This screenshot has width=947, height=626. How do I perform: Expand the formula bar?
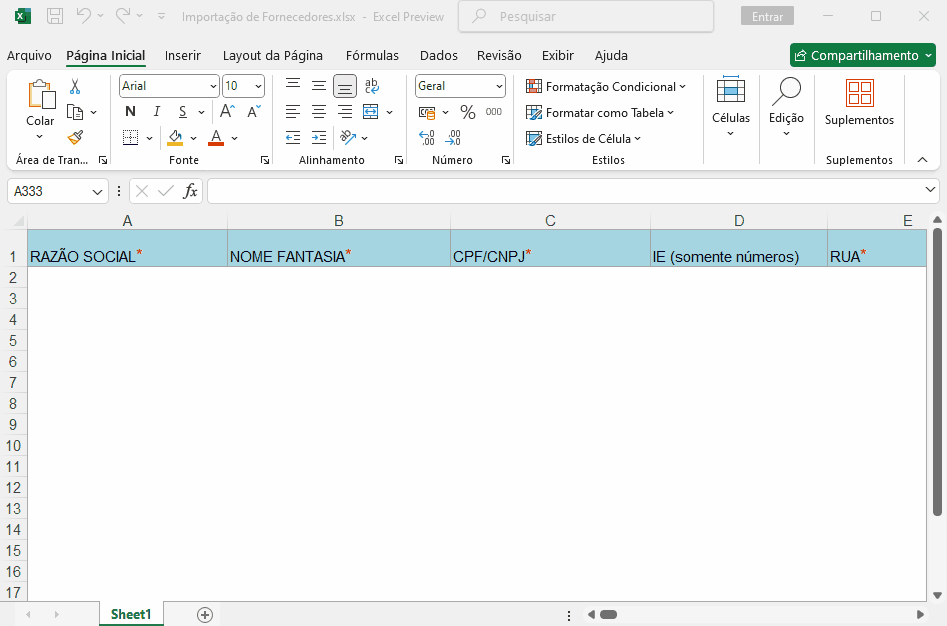click(x=929, y=190)
